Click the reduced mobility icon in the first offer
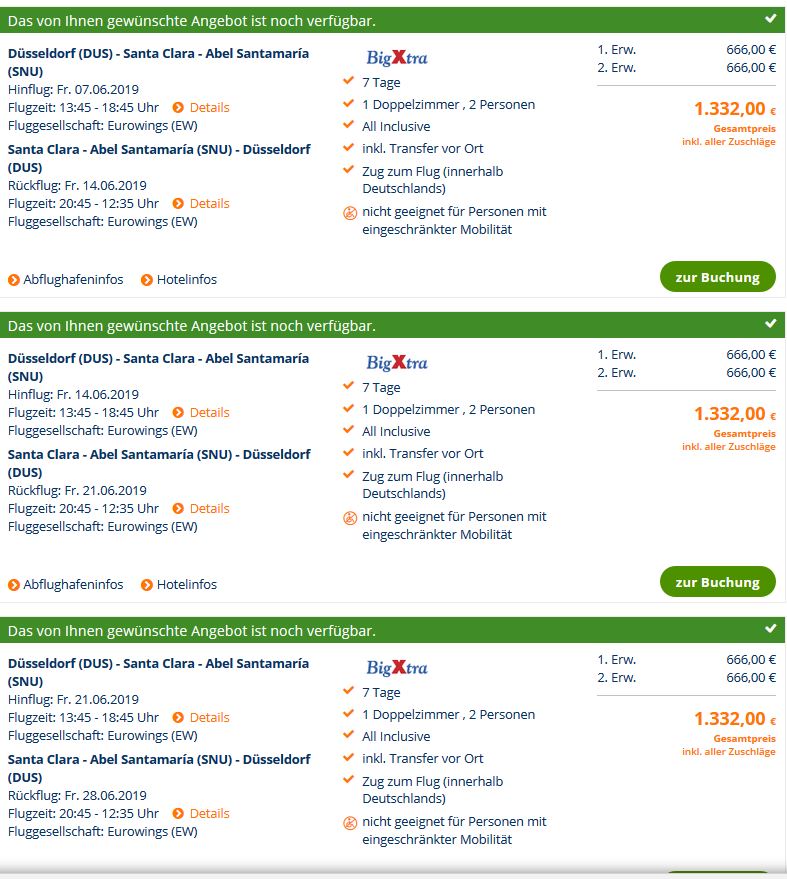This screenshot has height=879, width=787. 350,214
